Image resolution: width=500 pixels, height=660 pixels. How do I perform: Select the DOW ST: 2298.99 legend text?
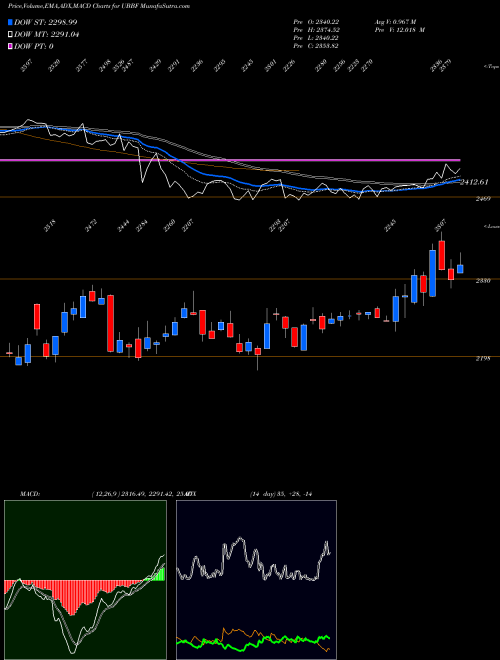[x=45, y=22]
